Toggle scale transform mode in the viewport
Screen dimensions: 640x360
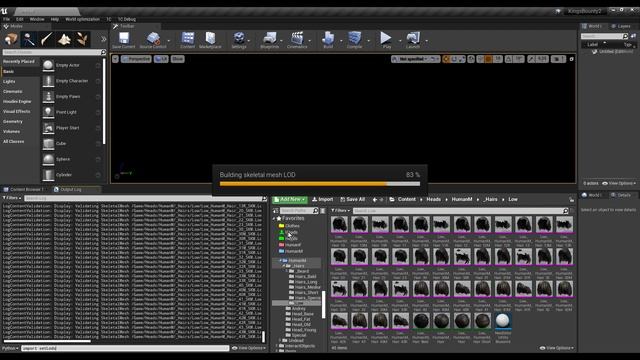tap(462, 59)
